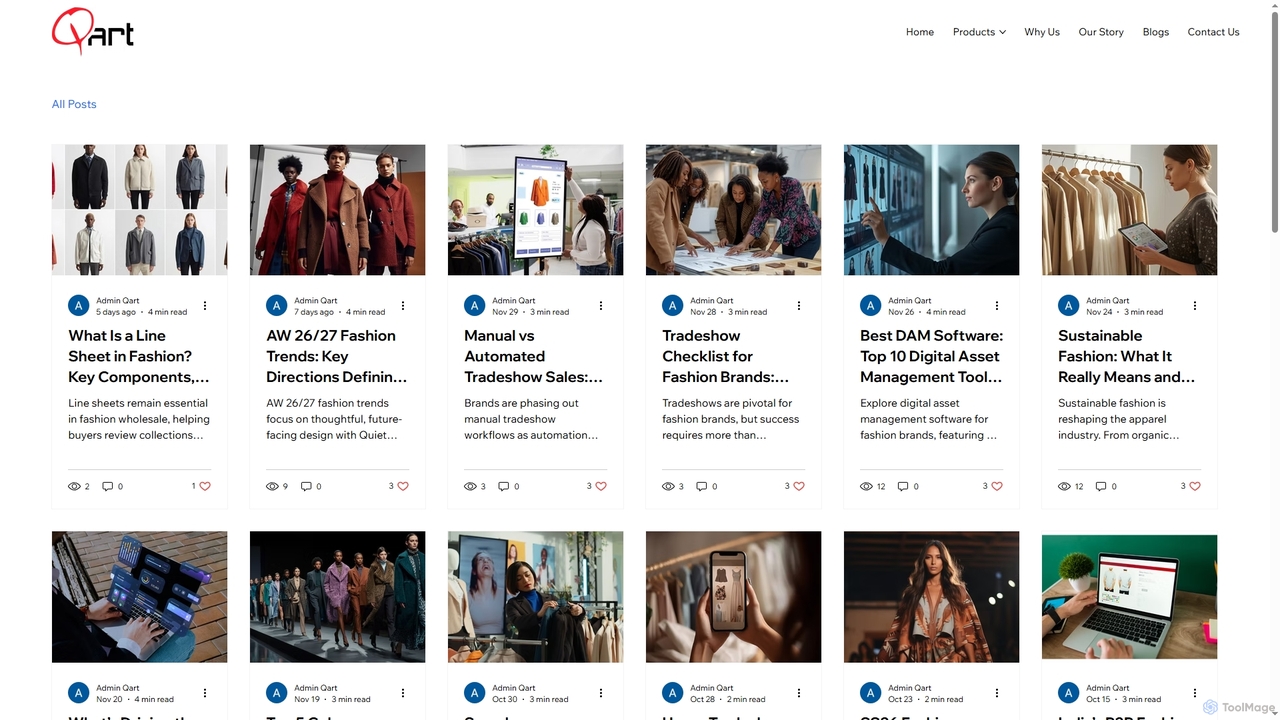Screen dimensions: 1280x720
Task: Open the laptop dashboard thumbnail
Action: click(140, 597)
